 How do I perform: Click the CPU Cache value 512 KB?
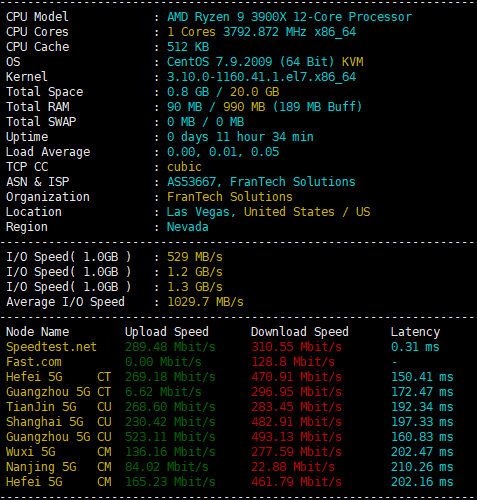point(188,47)
